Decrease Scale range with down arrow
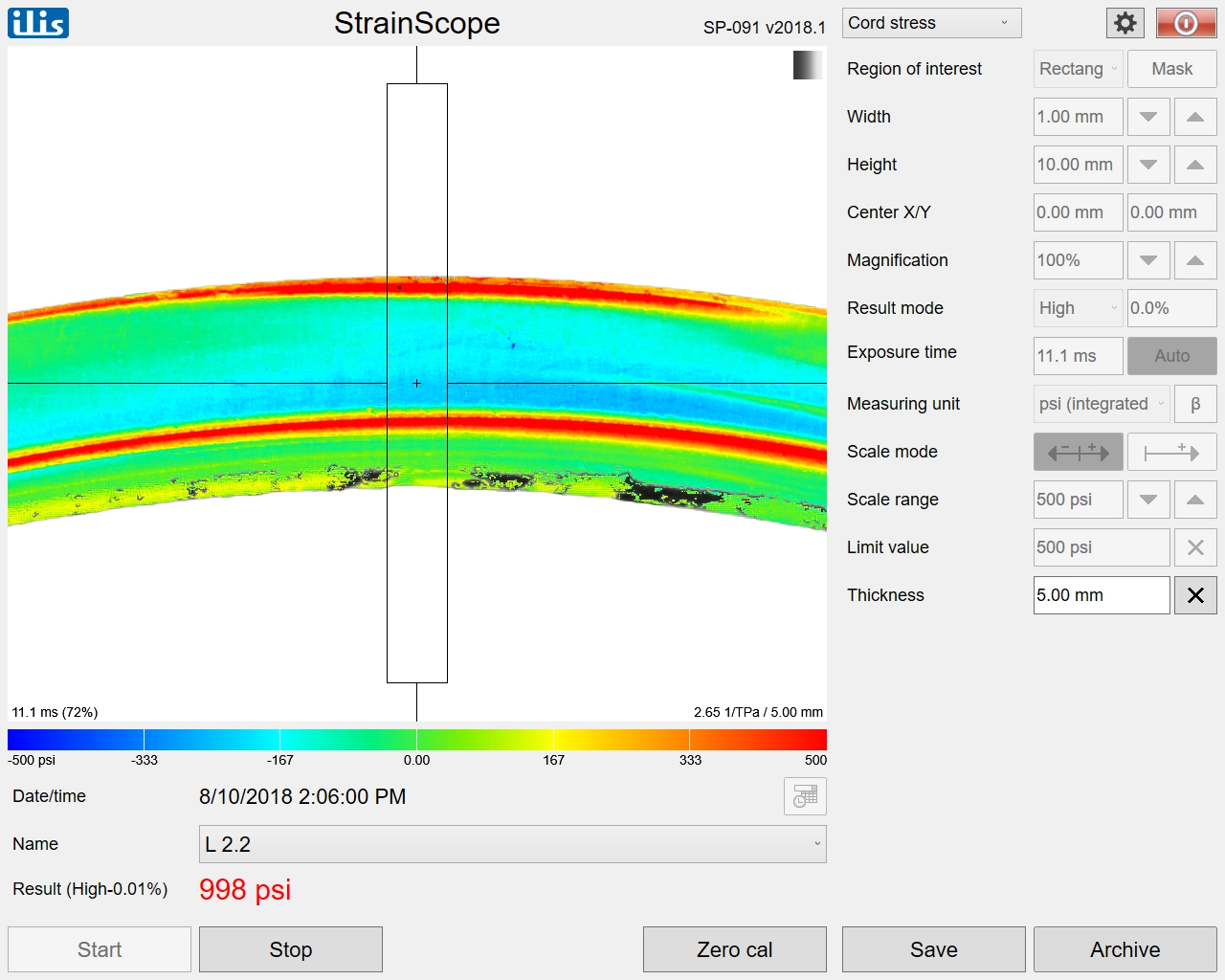Image resolution: width=1225 pixels, height=980 pixels. click(x=1148, y=500)
